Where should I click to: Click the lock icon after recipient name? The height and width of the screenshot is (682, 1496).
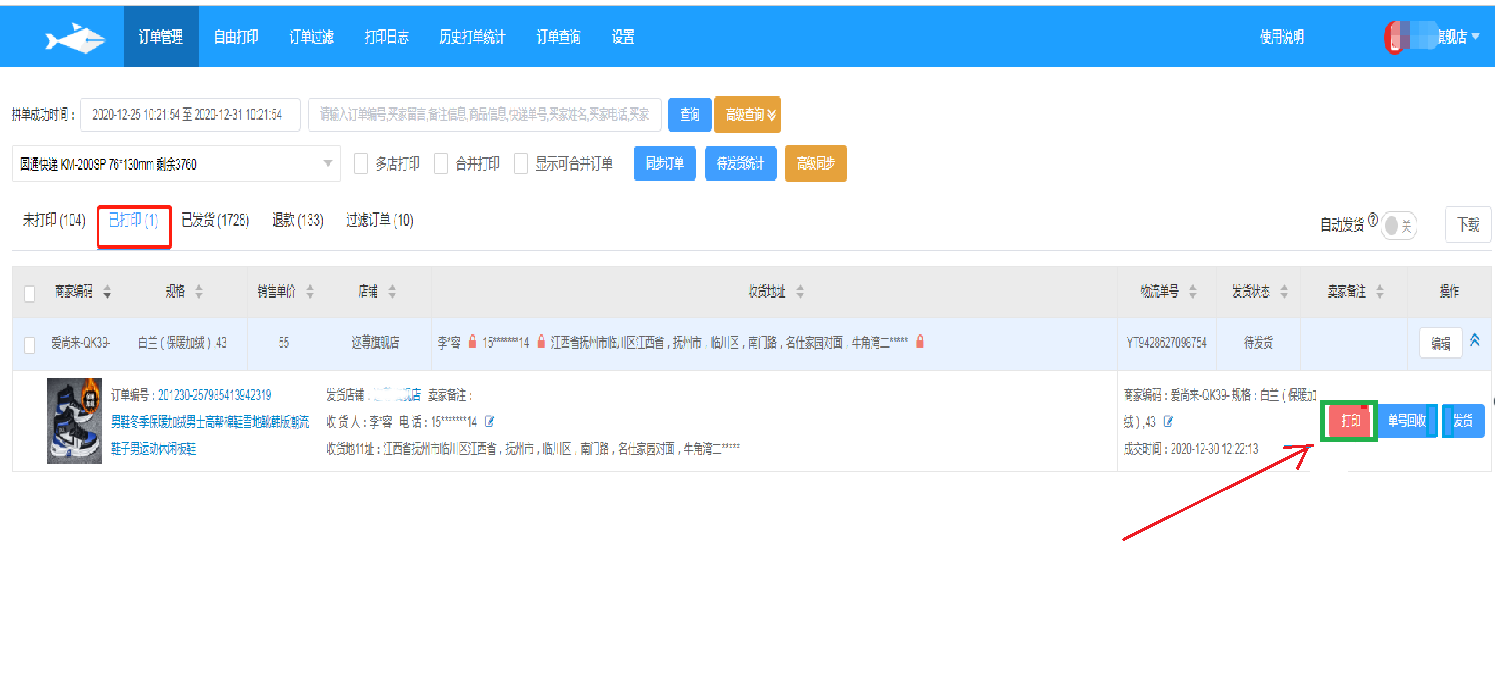pos(473,342)
